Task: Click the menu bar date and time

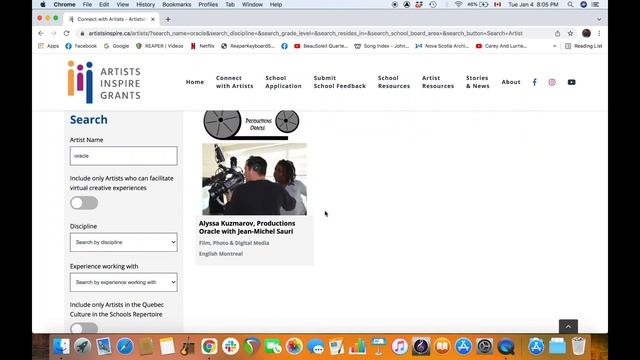Action: tap(533, 4)
